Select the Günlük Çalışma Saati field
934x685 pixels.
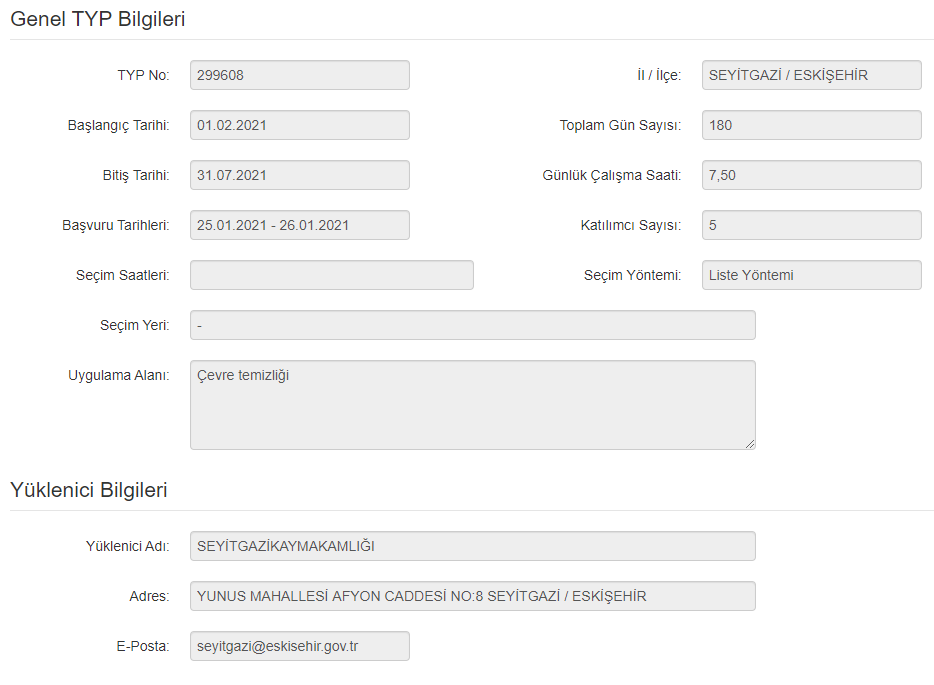811,175
